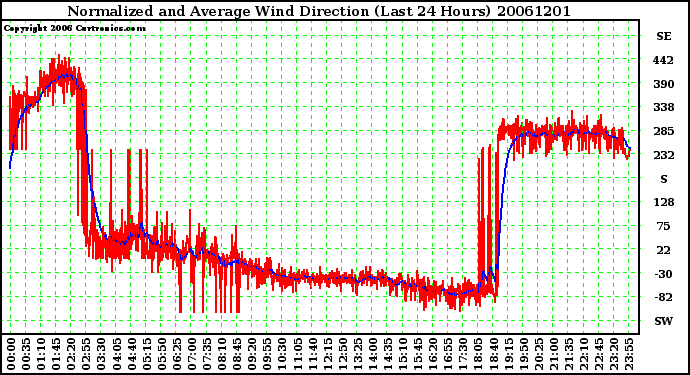The width and height of the screenshot is (690, 375).
Task: Click the 01:10 time label
Action: pyautogui.click(x=40, y=354)
